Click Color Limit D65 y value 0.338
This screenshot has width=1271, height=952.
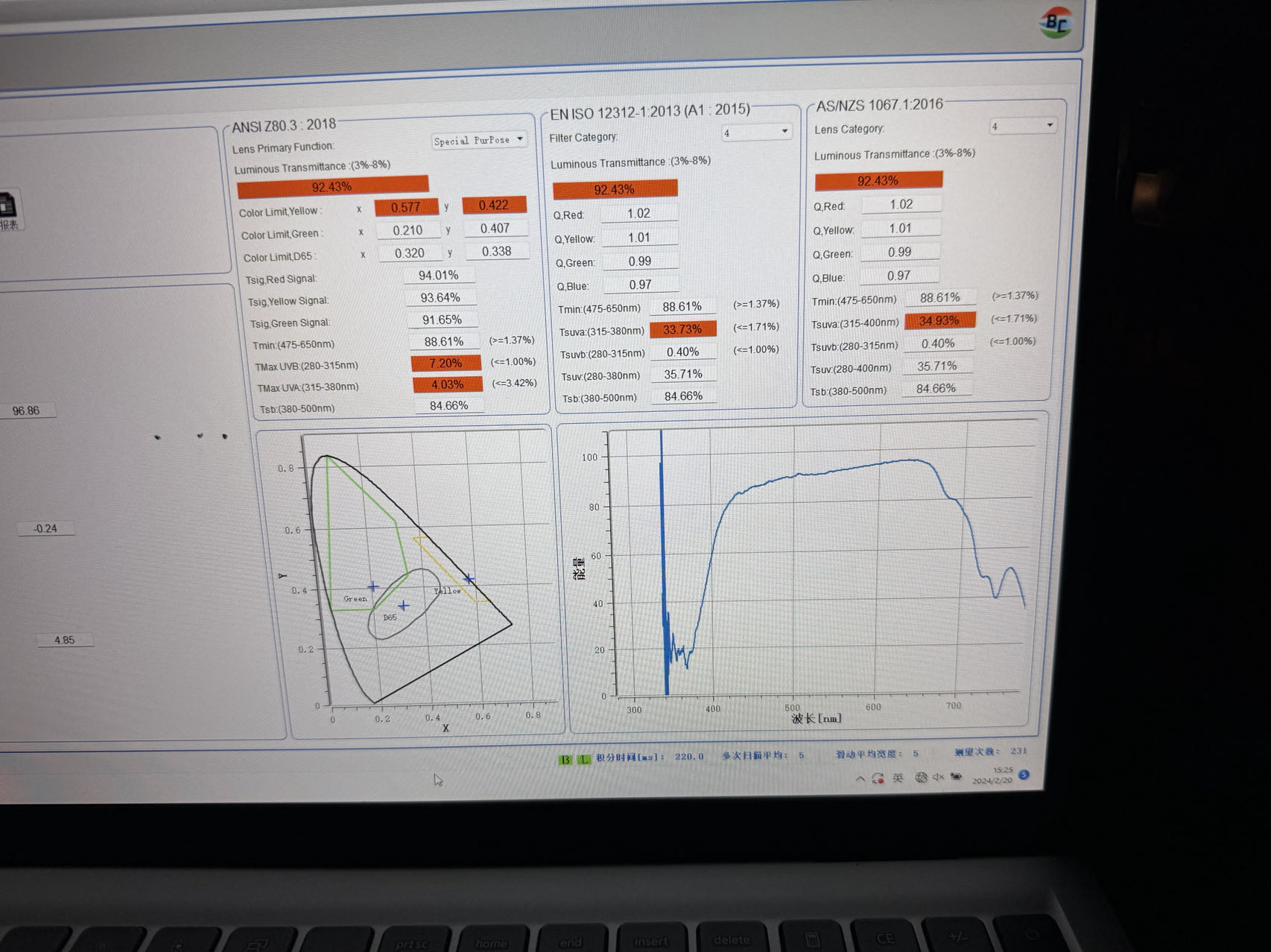497,251
